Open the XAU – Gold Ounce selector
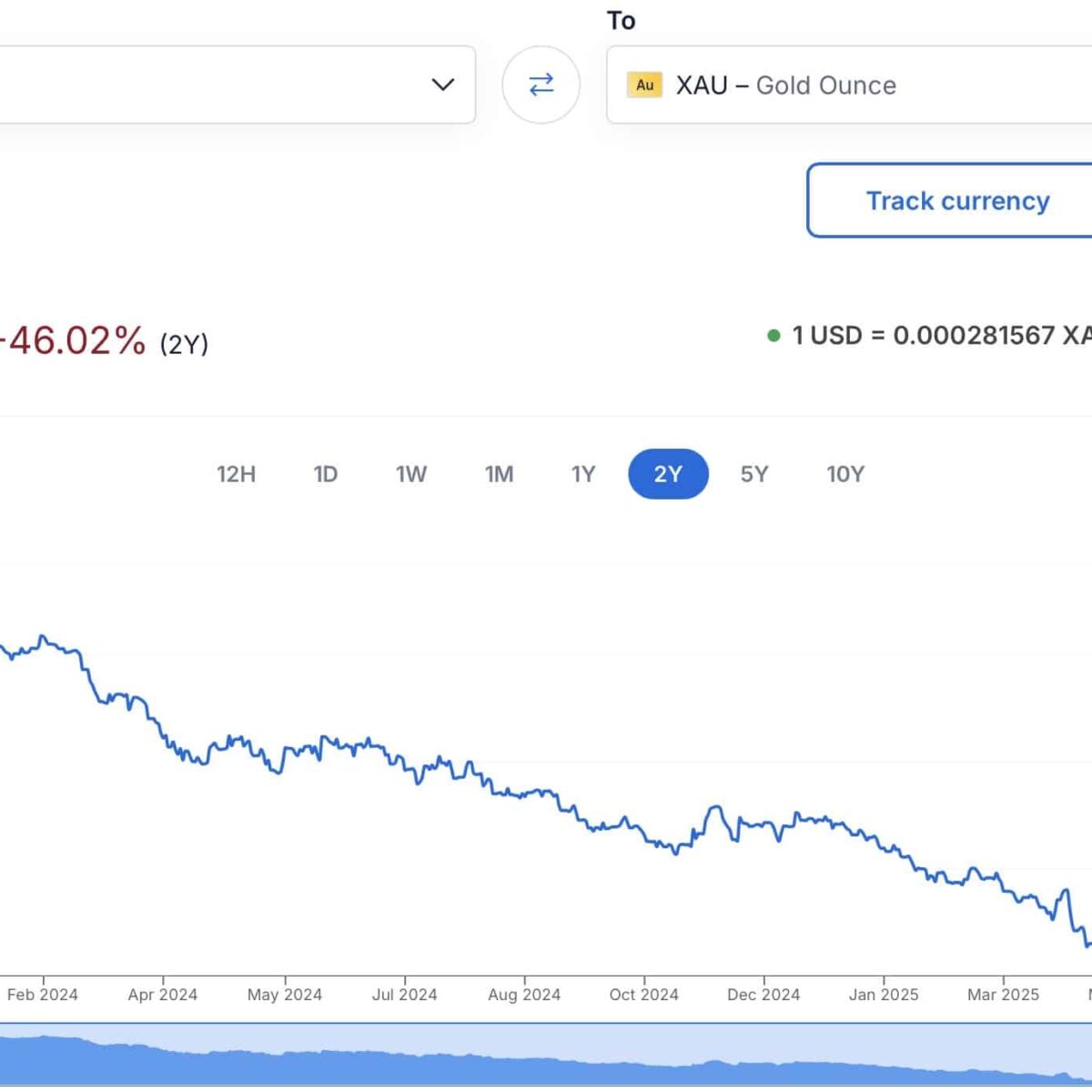Viewport: 1092px width, 1092px height. click(849, 85)
